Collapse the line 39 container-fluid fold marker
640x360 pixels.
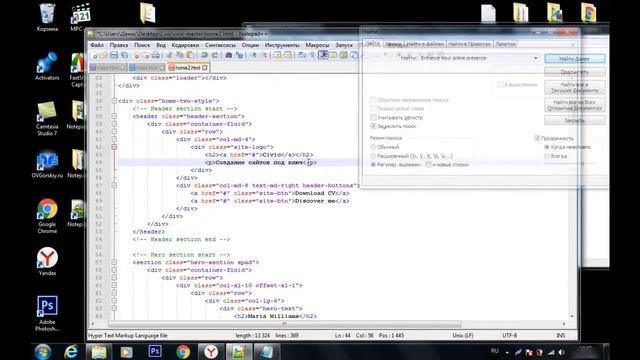[114, 124]
